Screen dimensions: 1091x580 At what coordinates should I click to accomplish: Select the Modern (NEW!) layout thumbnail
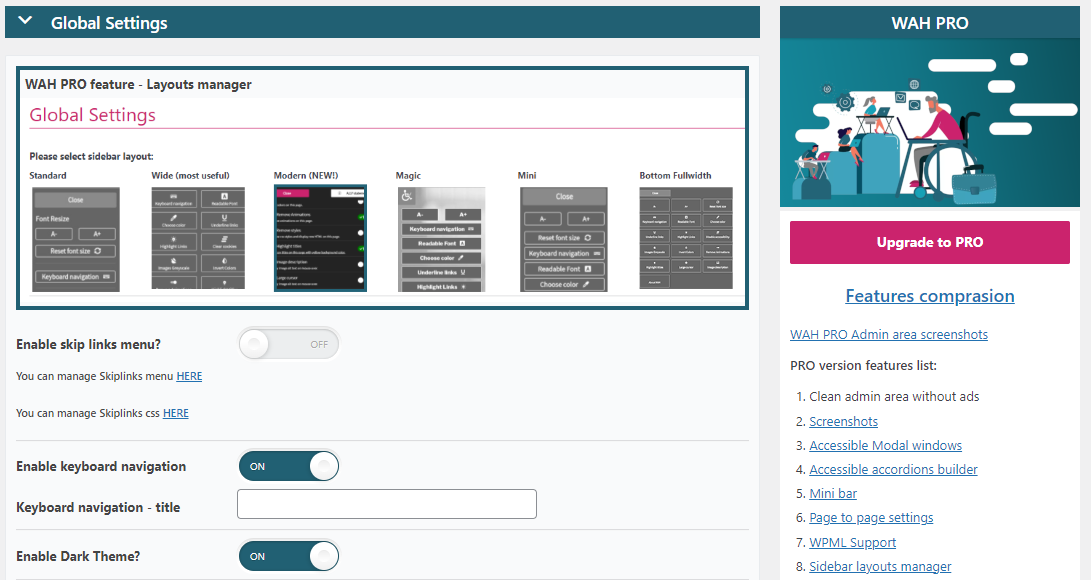point(320,238)
